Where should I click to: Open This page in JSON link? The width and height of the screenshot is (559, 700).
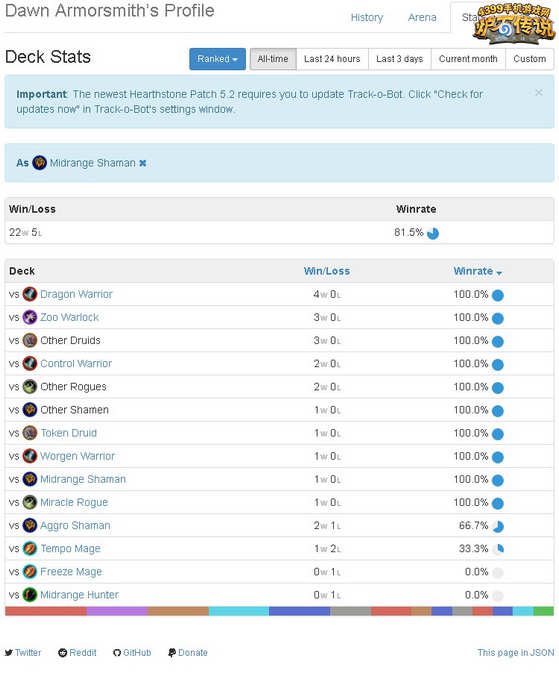pos(516,653)
